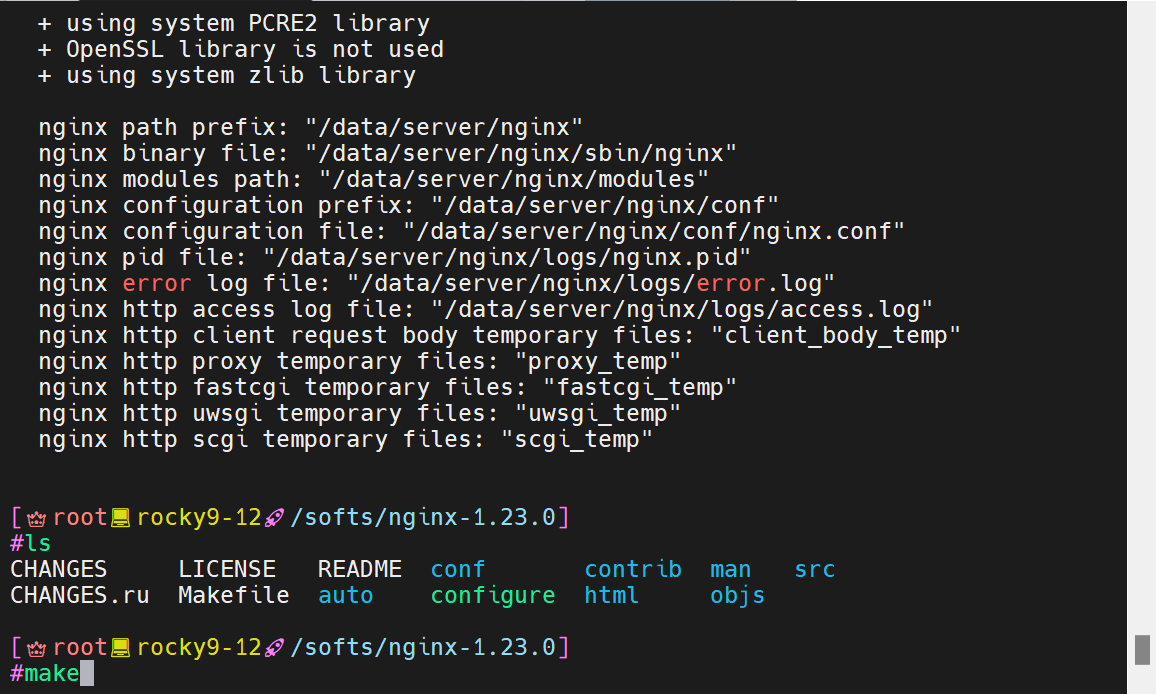Click the 'using system zlib library' line
Image resolution: width=1156 pixels, height=694 pixels.
click(x=226, y=75)
